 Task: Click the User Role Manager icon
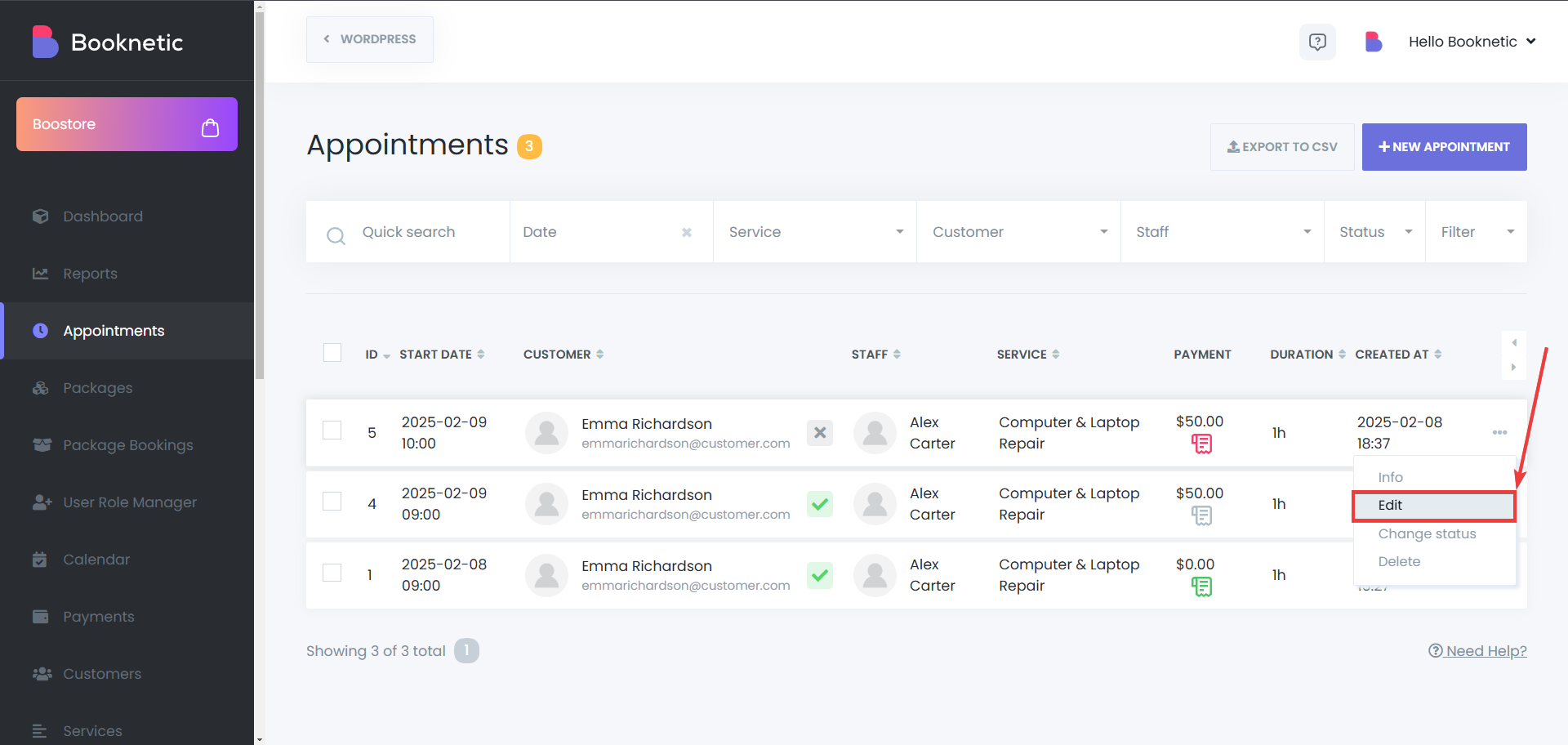42,502
